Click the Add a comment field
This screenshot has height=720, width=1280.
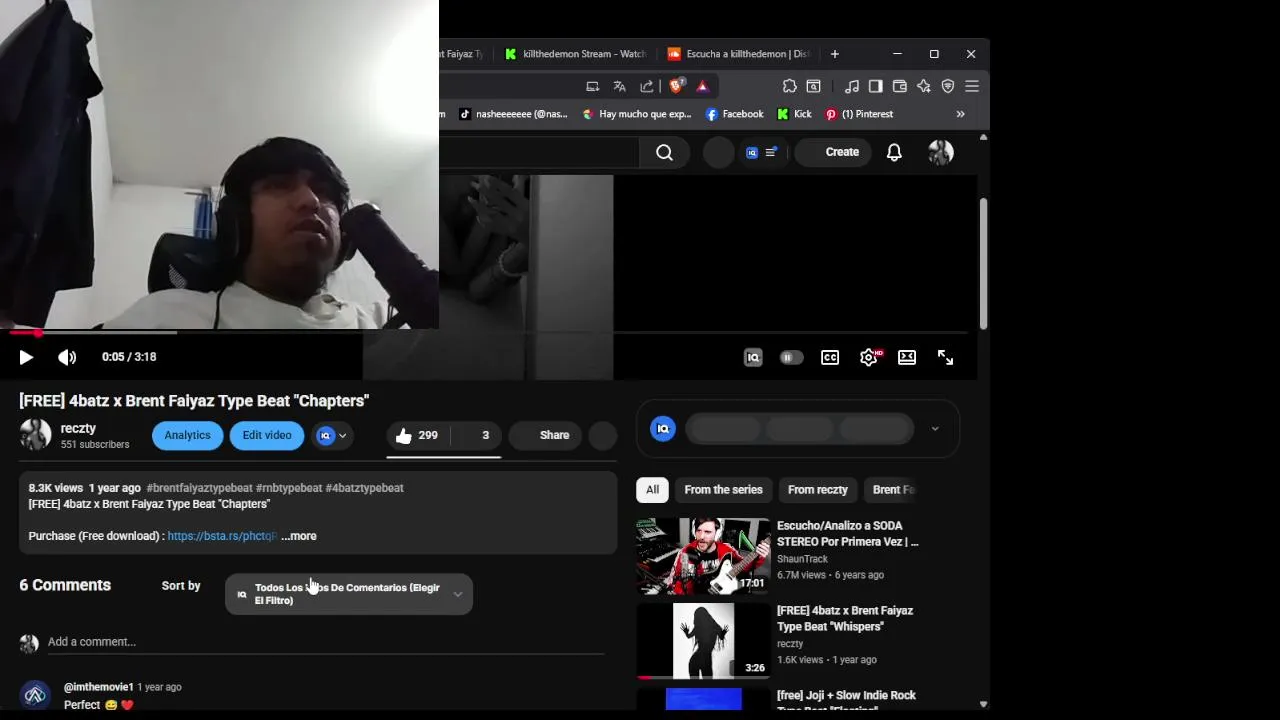click(326, 642)
